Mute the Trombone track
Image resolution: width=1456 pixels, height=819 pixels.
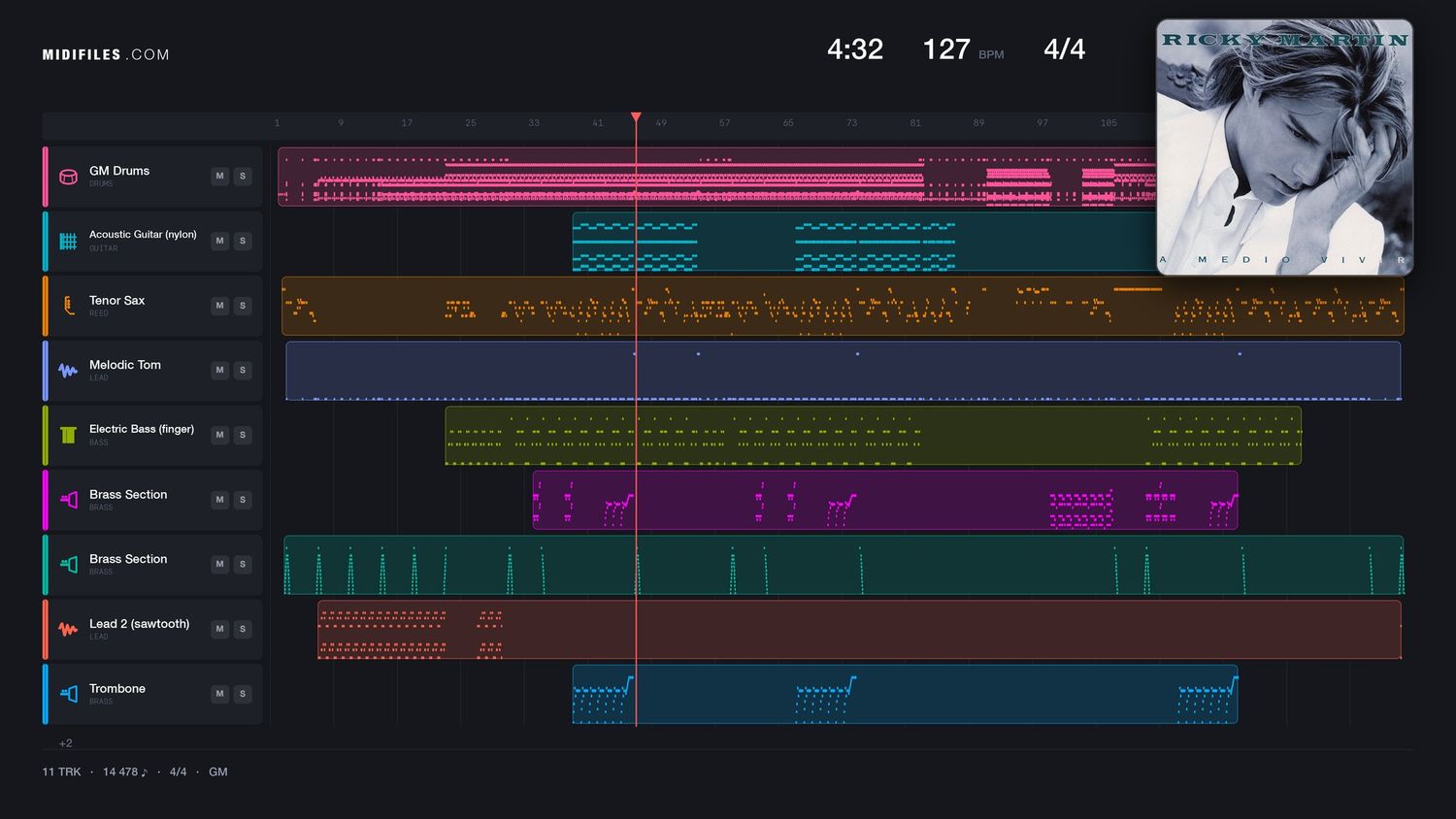[220, 694]
